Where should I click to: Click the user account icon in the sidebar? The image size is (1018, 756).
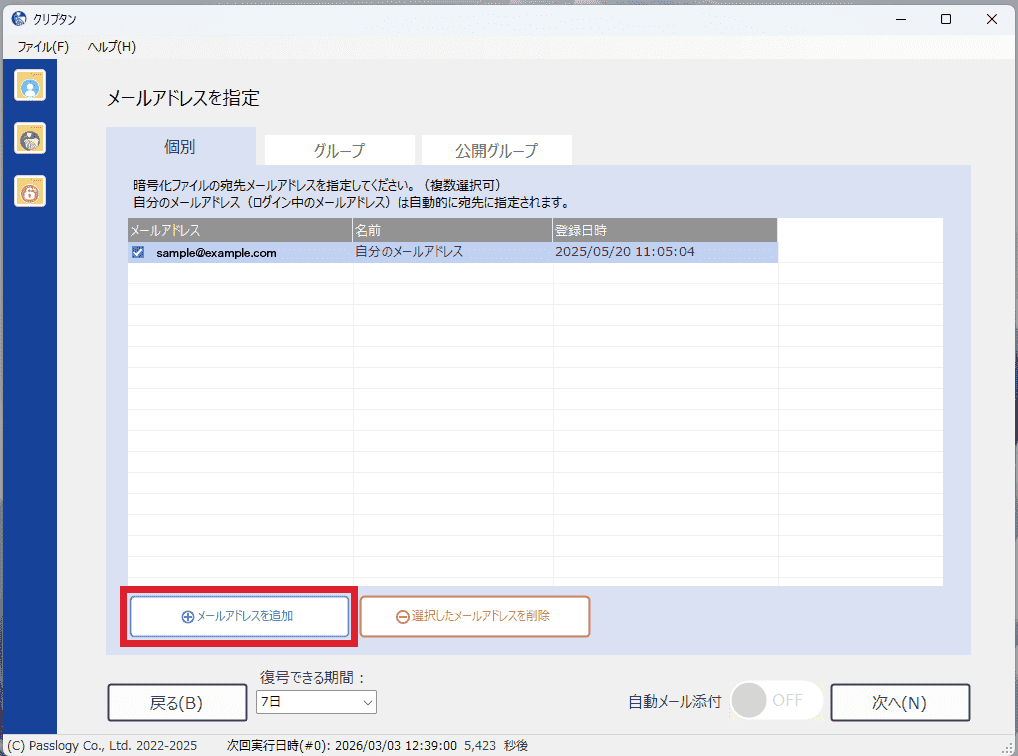30,86
